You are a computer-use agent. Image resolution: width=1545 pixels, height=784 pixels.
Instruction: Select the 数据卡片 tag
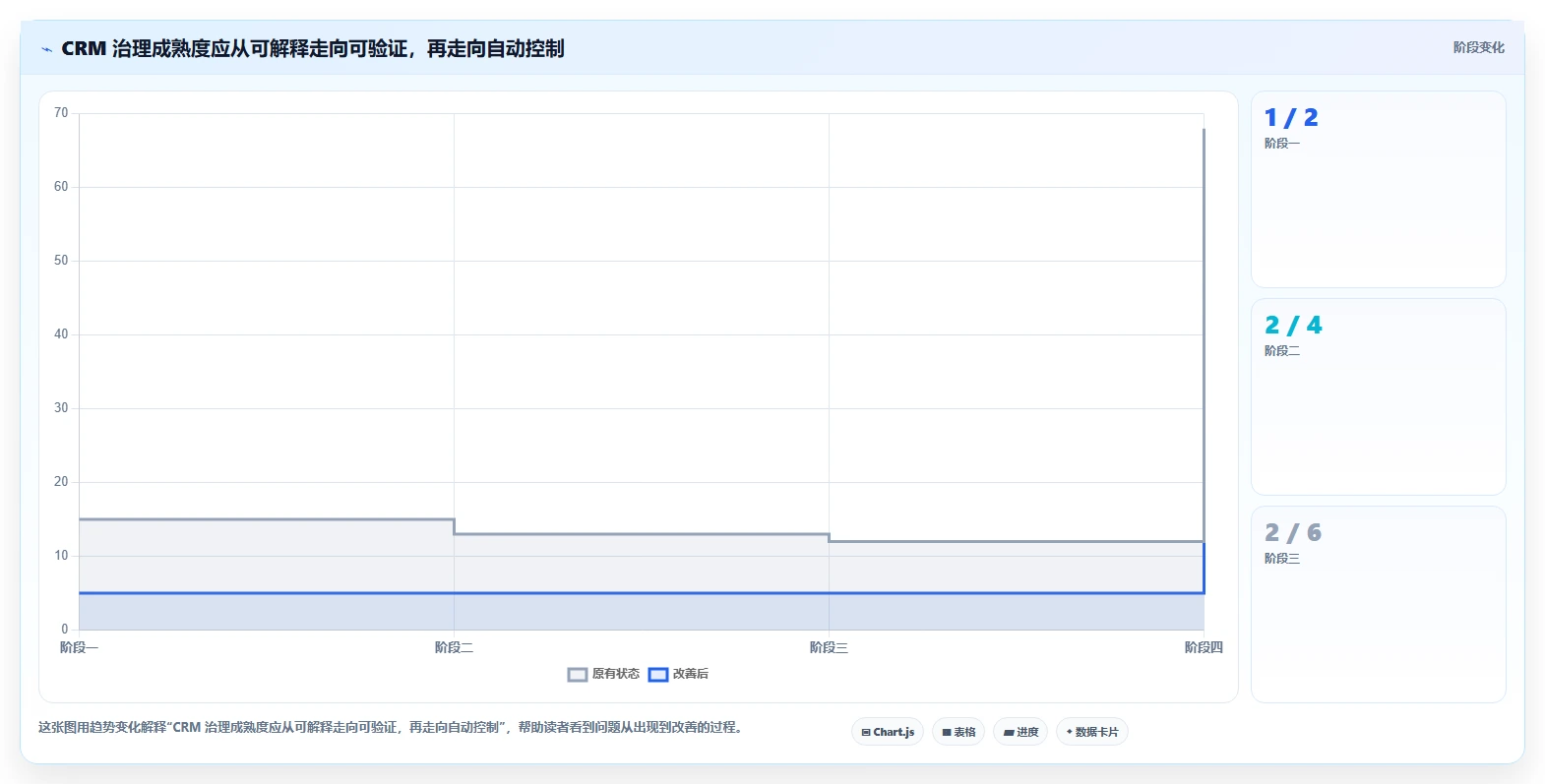click(x=1092, y=732)
